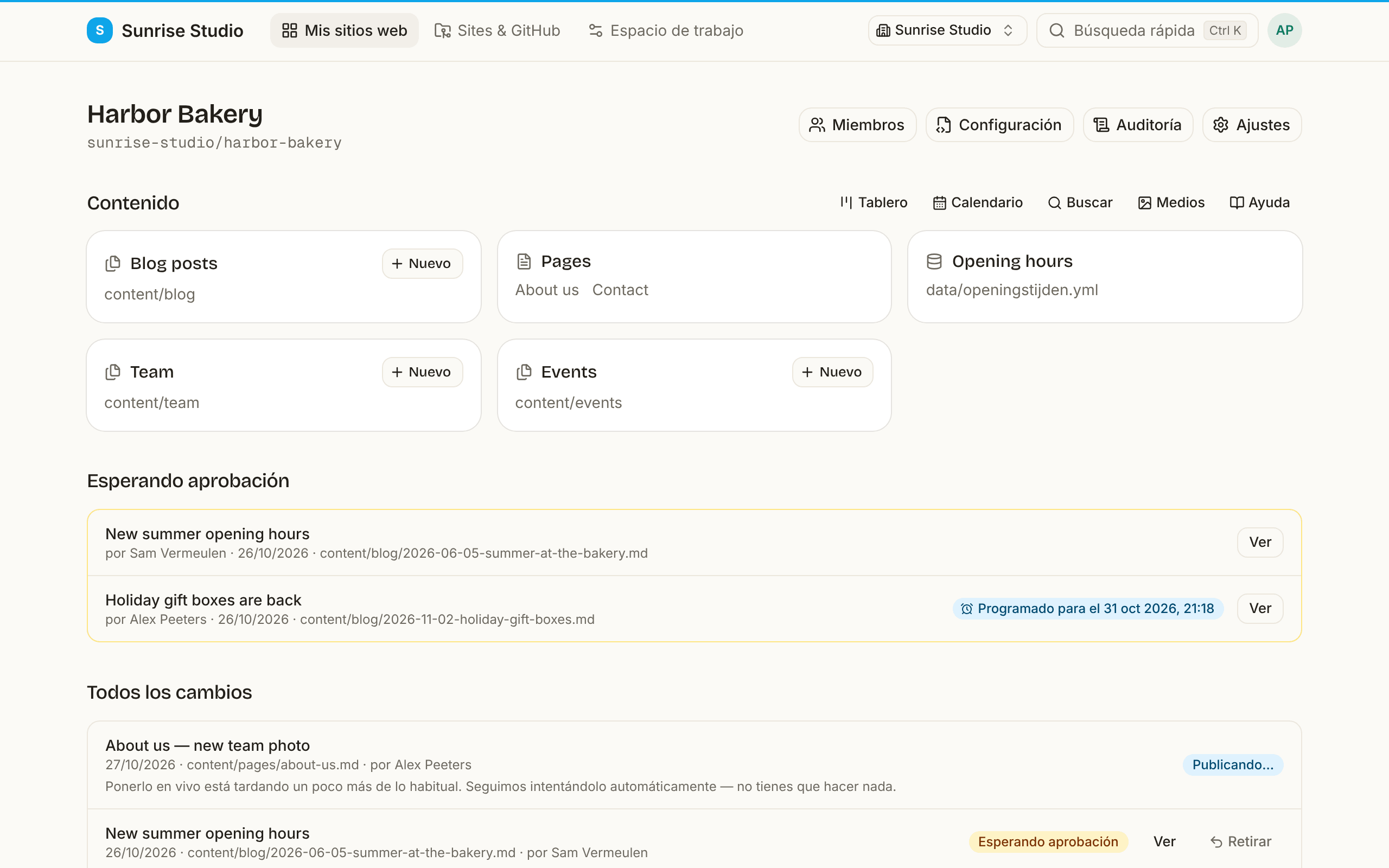Go to Sites & GitHub tab

[497, 30]
